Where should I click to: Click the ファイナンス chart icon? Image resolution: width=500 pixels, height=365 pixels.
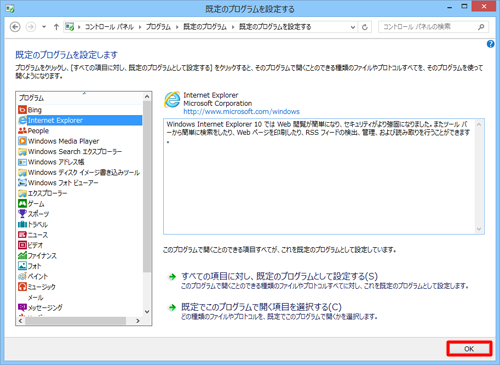click(x=22, y=255)
